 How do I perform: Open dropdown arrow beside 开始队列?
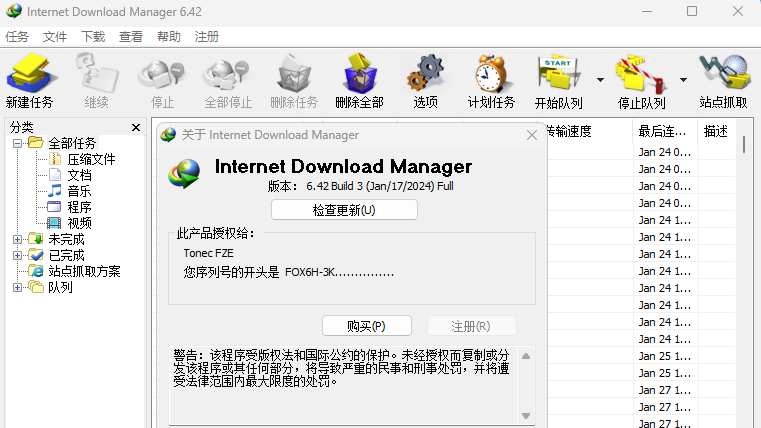pos(600,80)
